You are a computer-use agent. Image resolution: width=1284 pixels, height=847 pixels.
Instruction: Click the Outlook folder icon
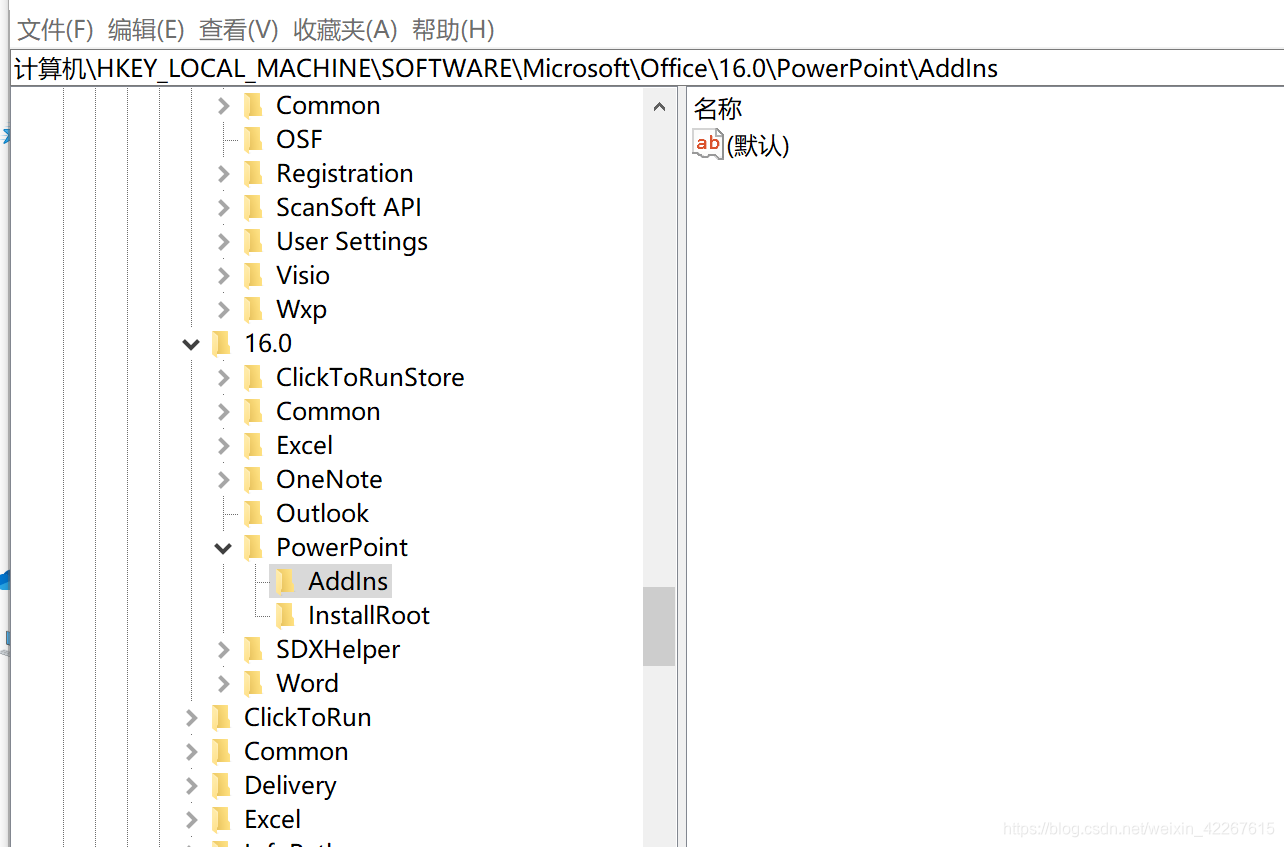[253, 513]
